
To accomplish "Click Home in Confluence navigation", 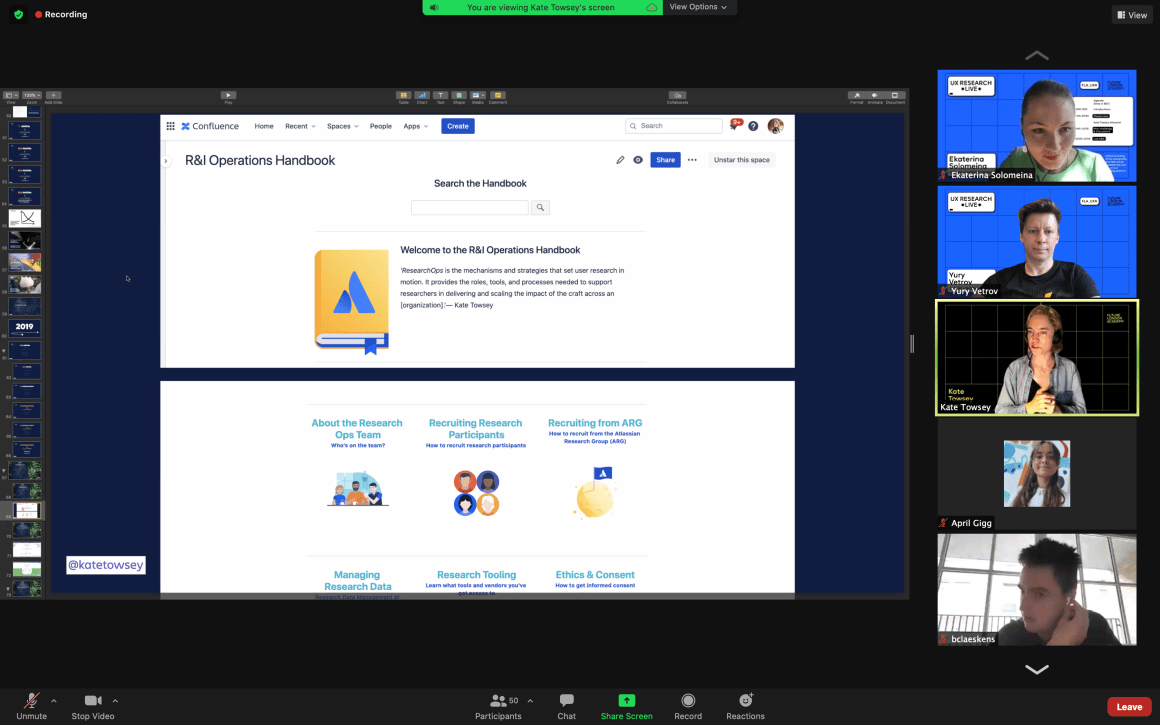I will click(x=264, y=127).
